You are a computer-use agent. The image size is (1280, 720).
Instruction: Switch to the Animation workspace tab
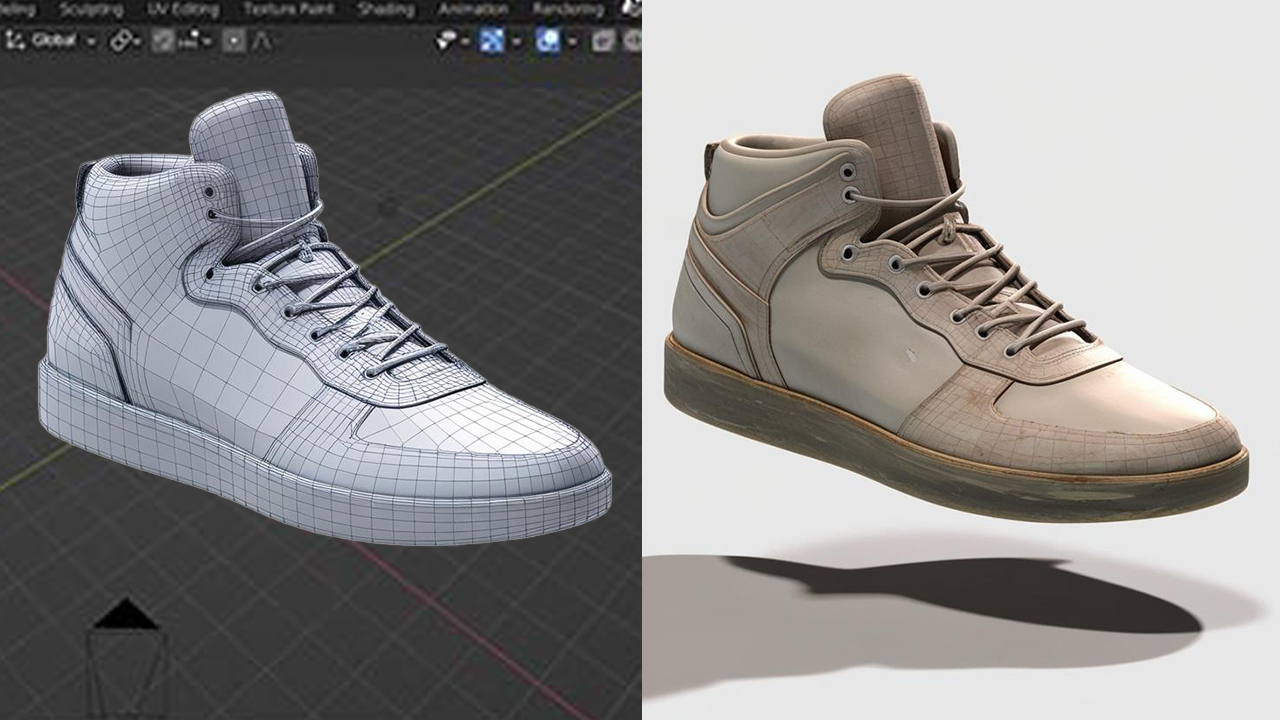click(x=473, y=10)
